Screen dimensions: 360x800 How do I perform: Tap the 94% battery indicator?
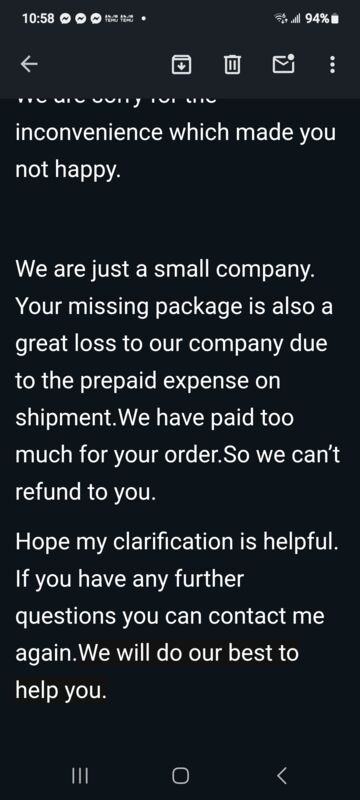click(x=321, y=19)
